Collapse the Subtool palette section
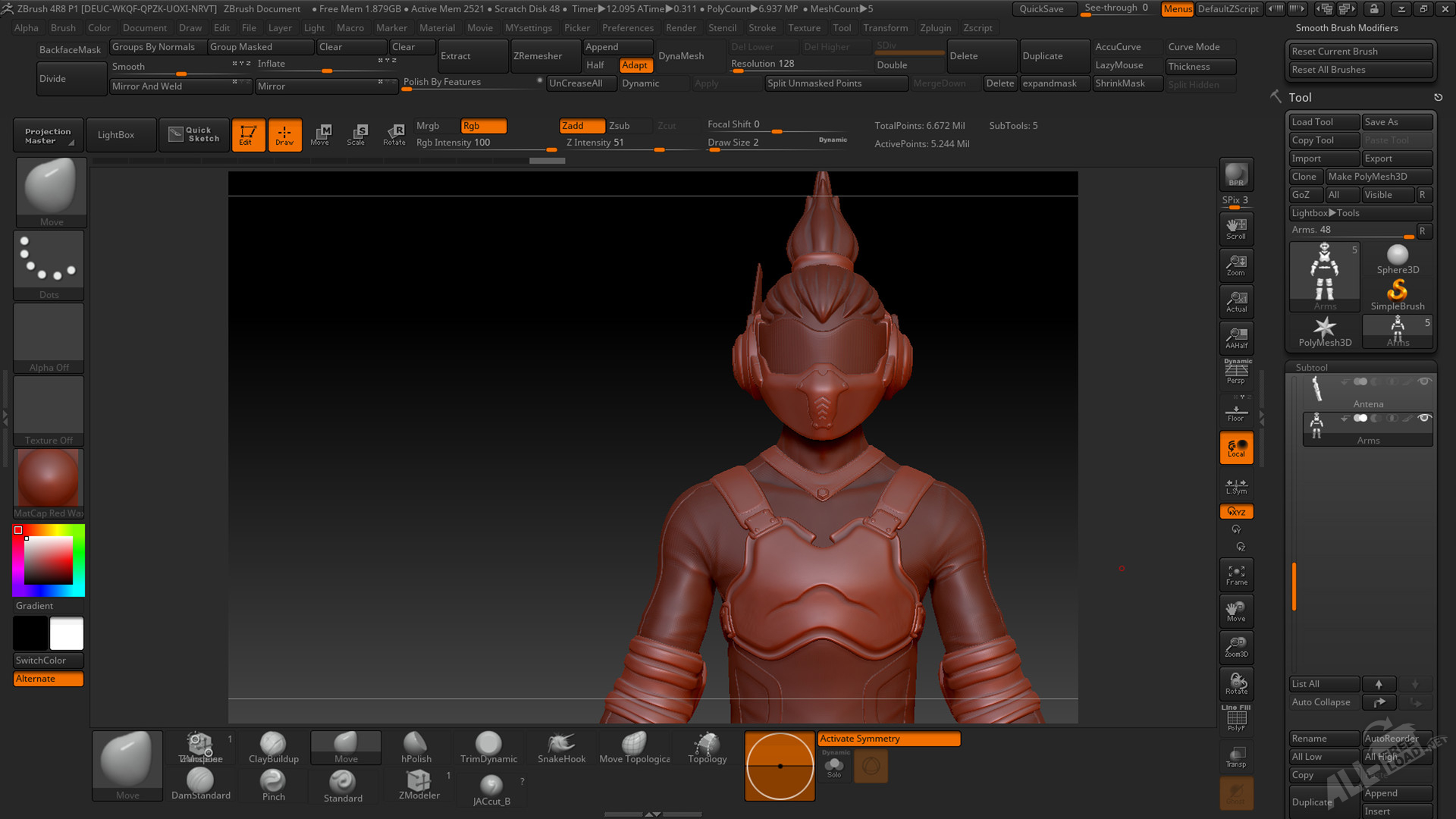Image resolution: width=1456 pixels, height=819 pixels. pyautogui.click(x=1311, y=367)
